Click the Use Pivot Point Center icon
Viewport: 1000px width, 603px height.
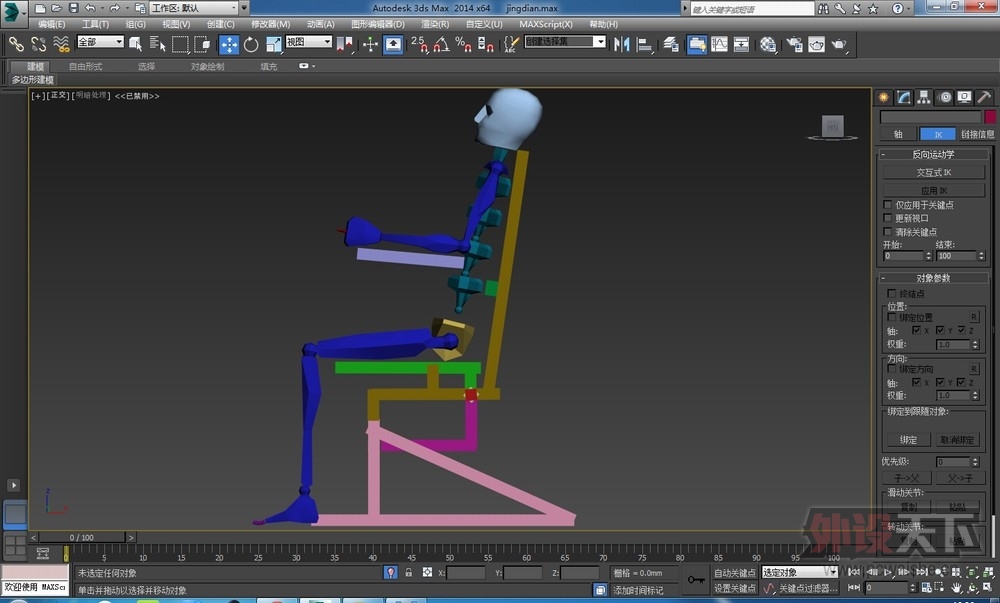(344, 44)
